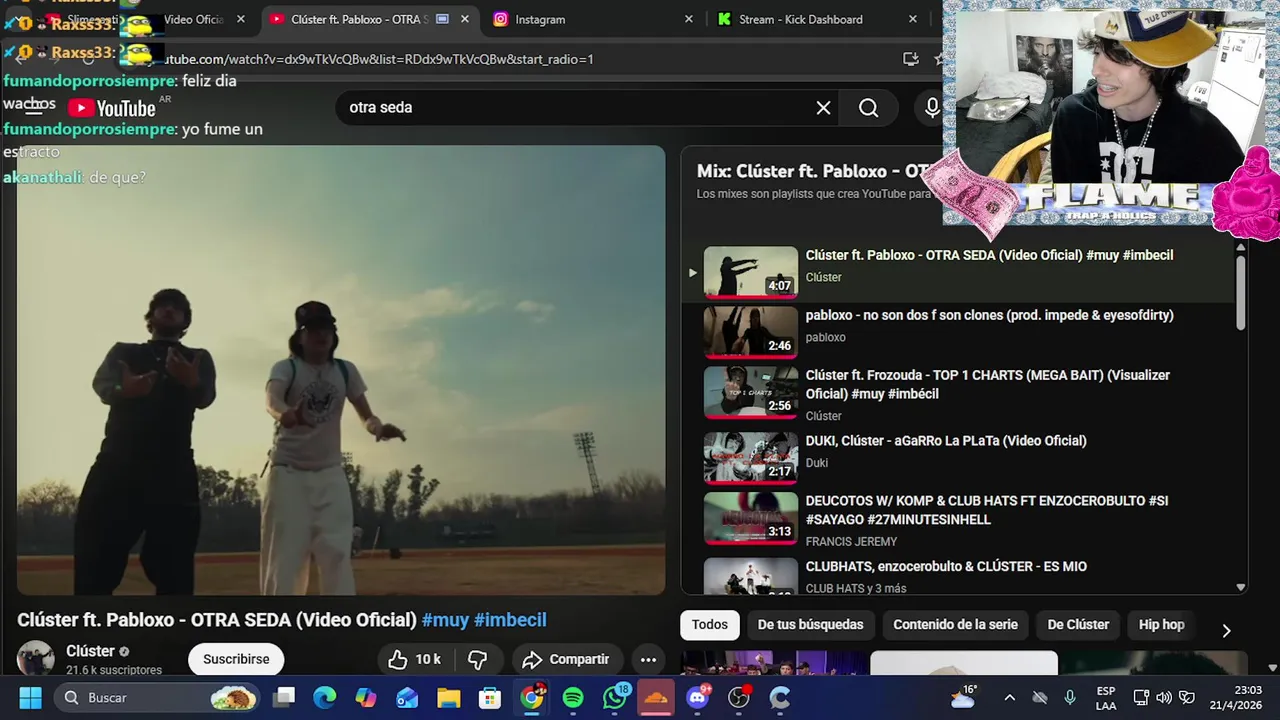Clear the search box with the X

[823, 108]
